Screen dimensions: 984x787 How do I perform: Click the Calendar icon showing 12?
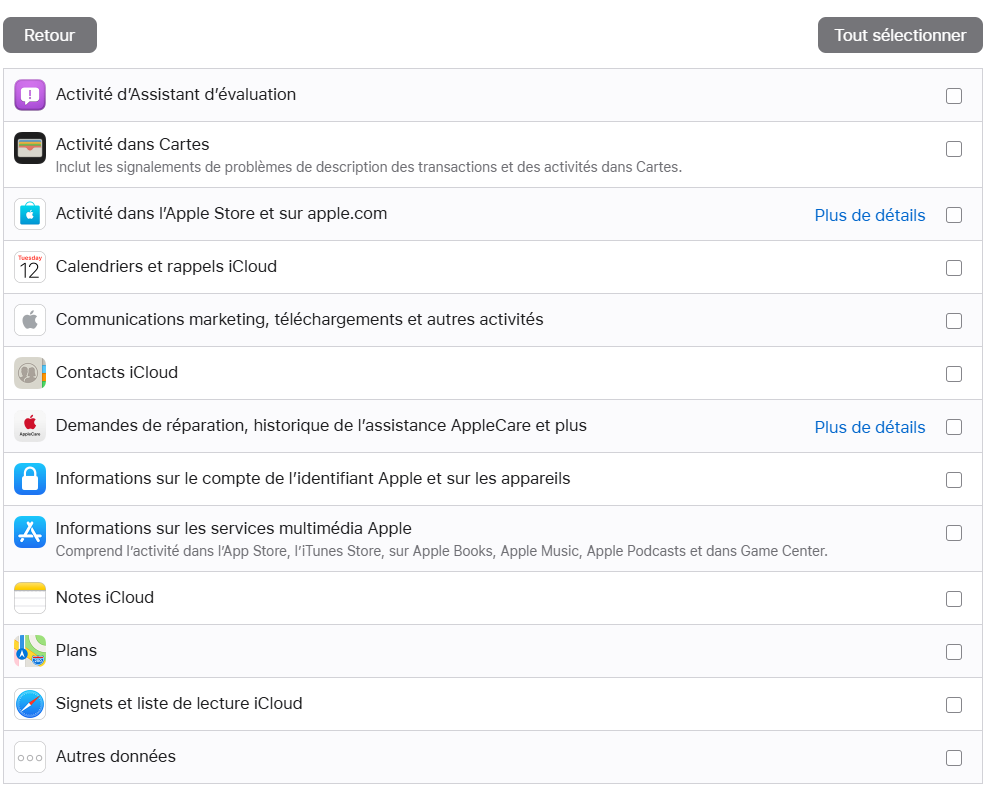coord(30,267)
